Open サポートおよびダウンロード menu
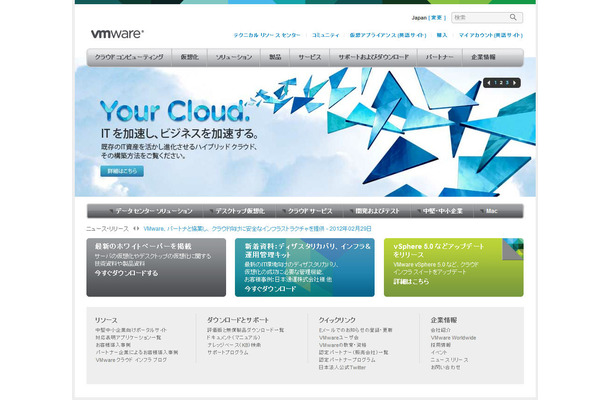The image size is (610, 400). [373, 57]
